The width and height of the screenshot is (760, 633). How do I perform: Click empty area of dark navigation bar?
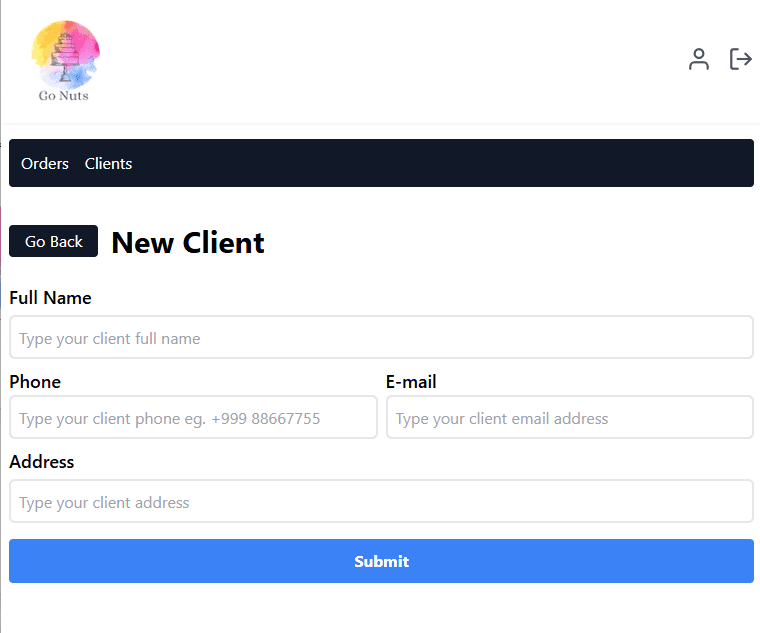(436, 163)
